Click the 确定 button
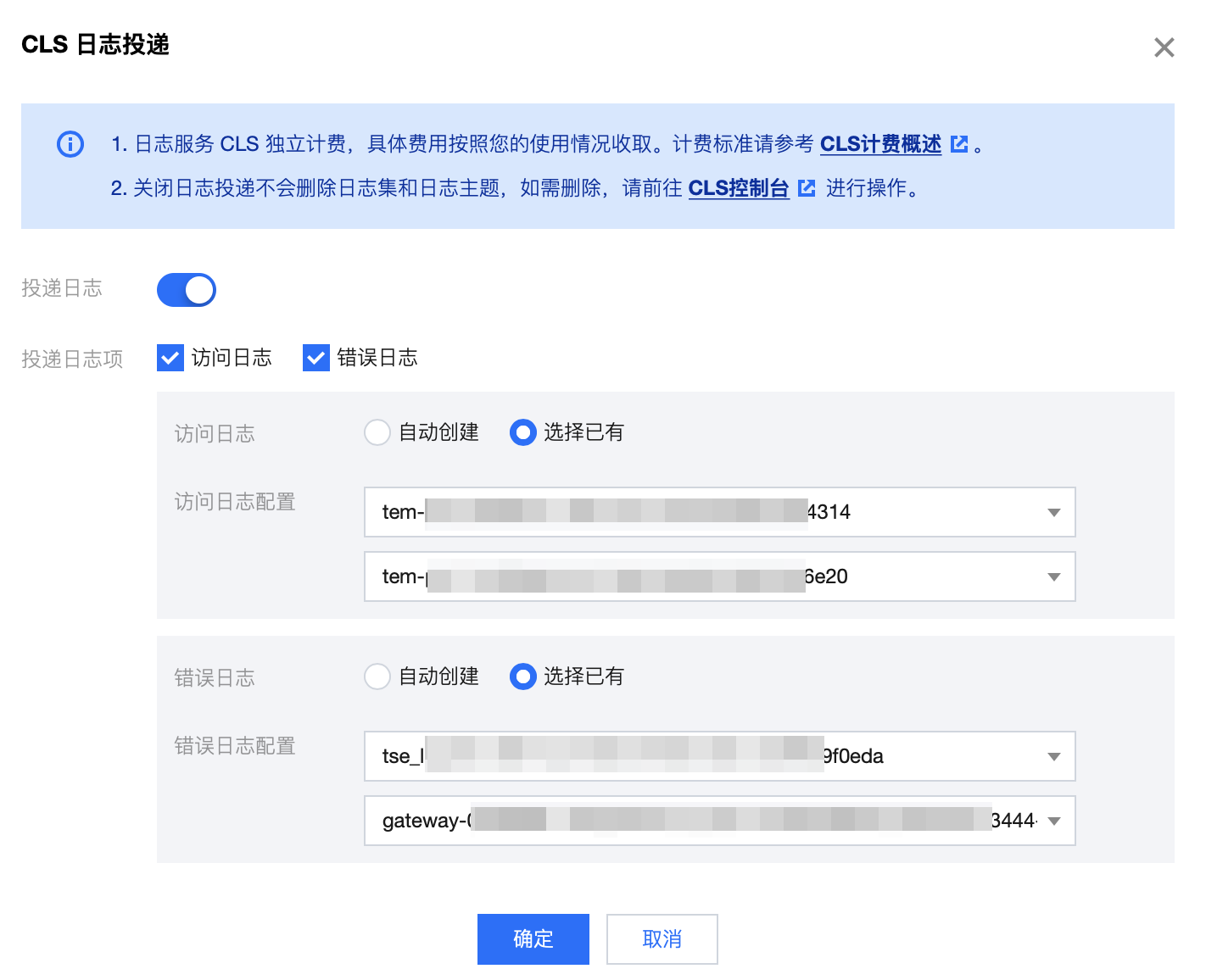 [533, 939]
